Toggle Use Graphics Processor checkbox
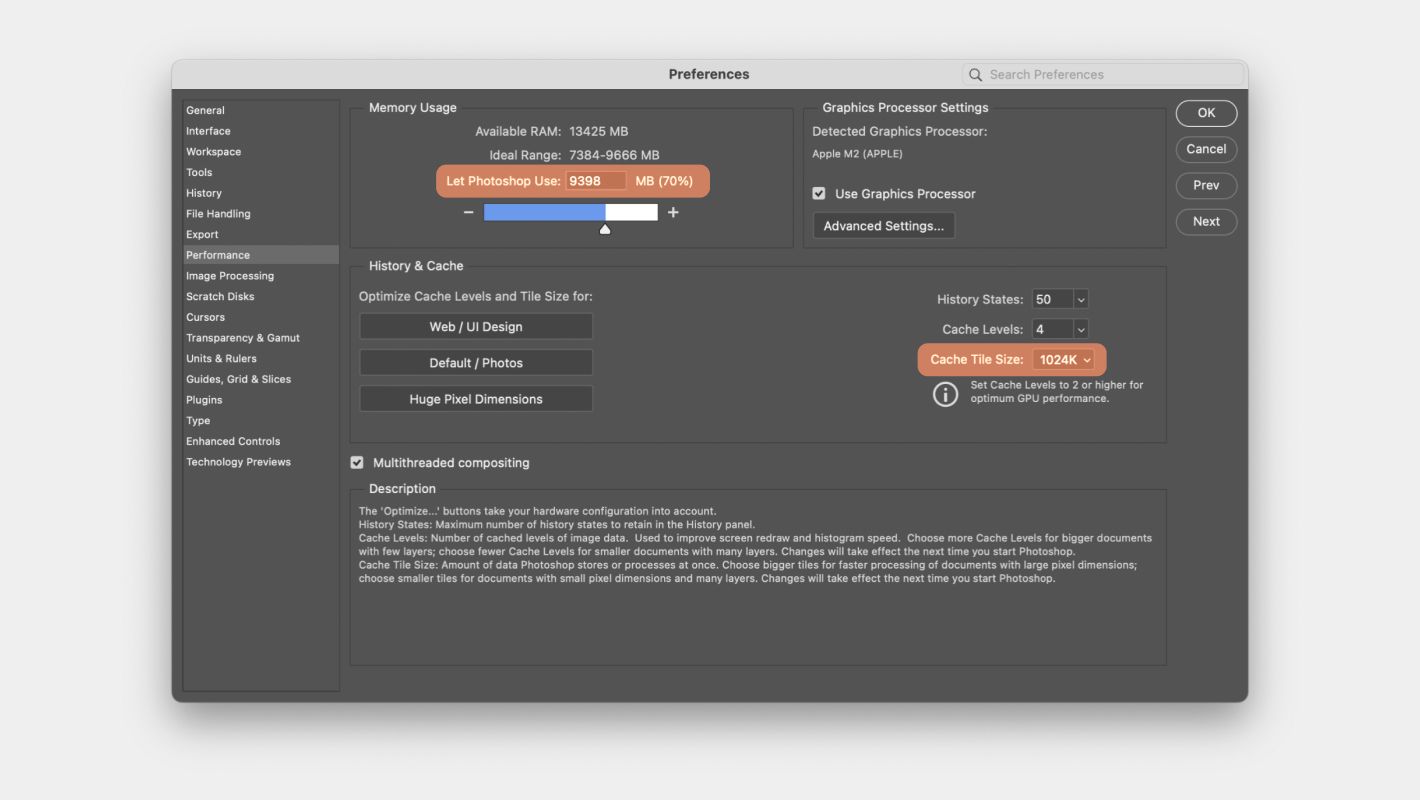Image resolution: width=1420 pixels, height=800 pixels. [819, 194]
